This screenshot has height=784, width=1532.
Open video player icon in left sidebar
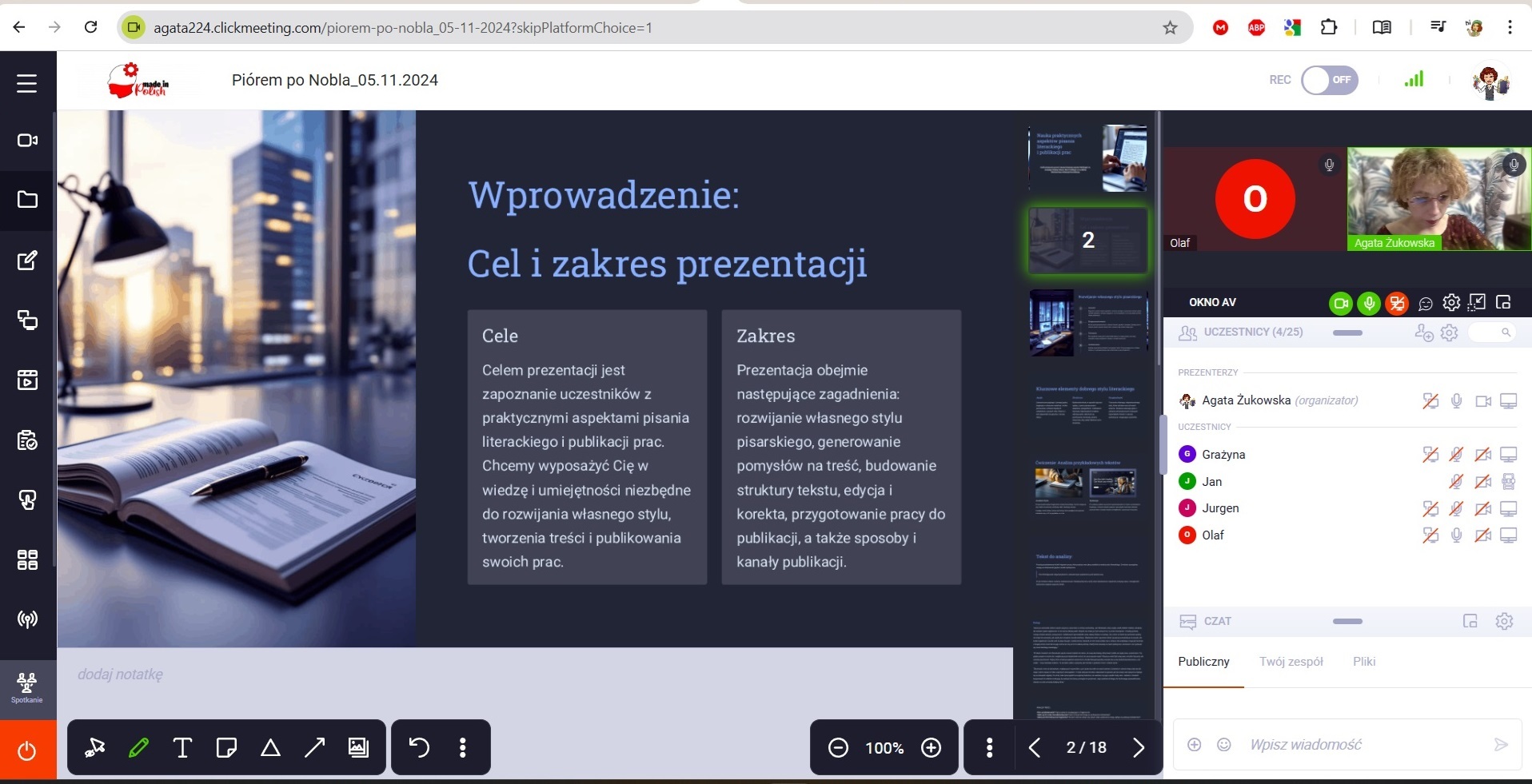pyautogui.click(x=27, y=380)
